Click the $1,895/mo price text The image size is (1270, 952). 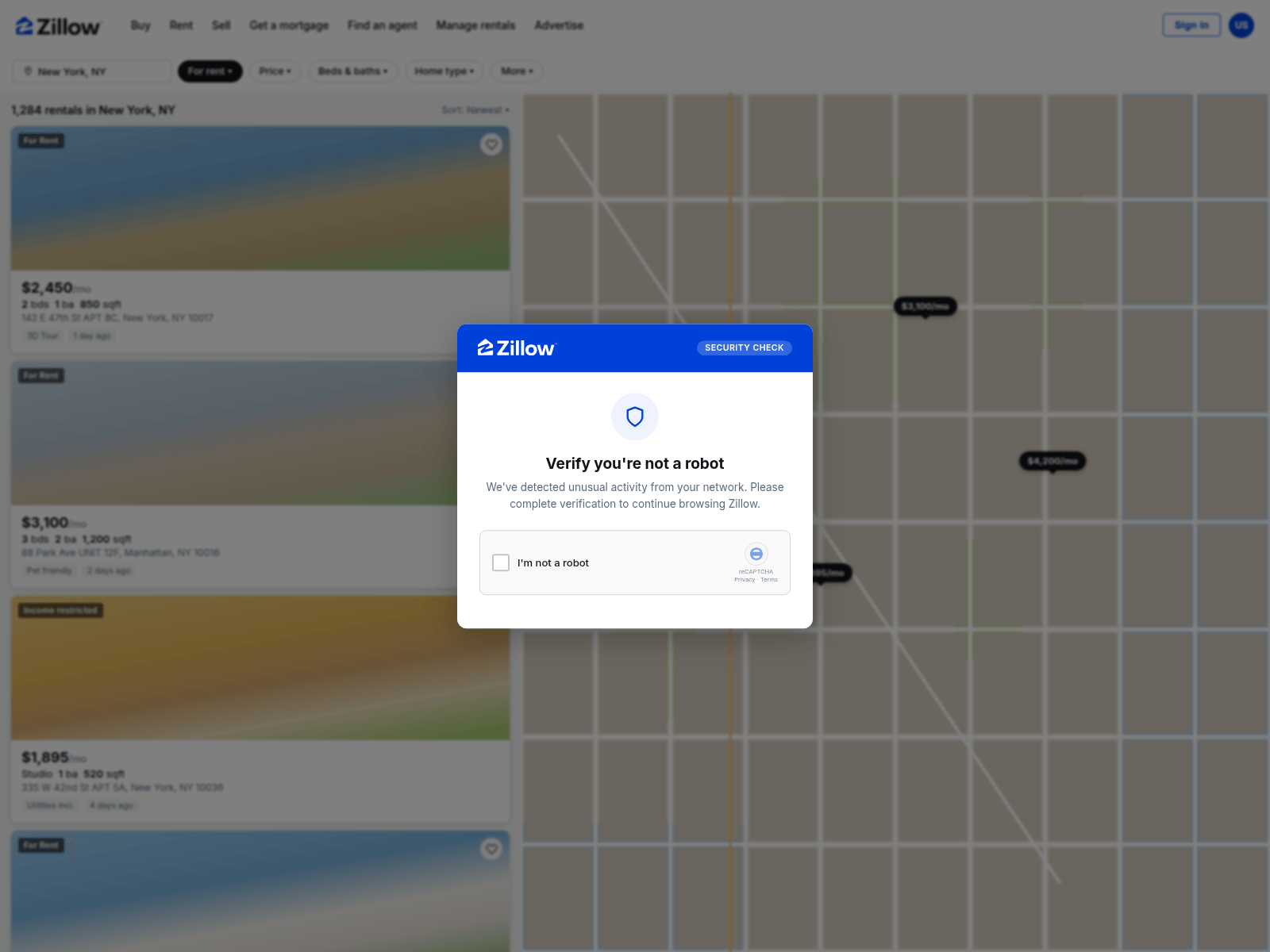click(54, 758)
